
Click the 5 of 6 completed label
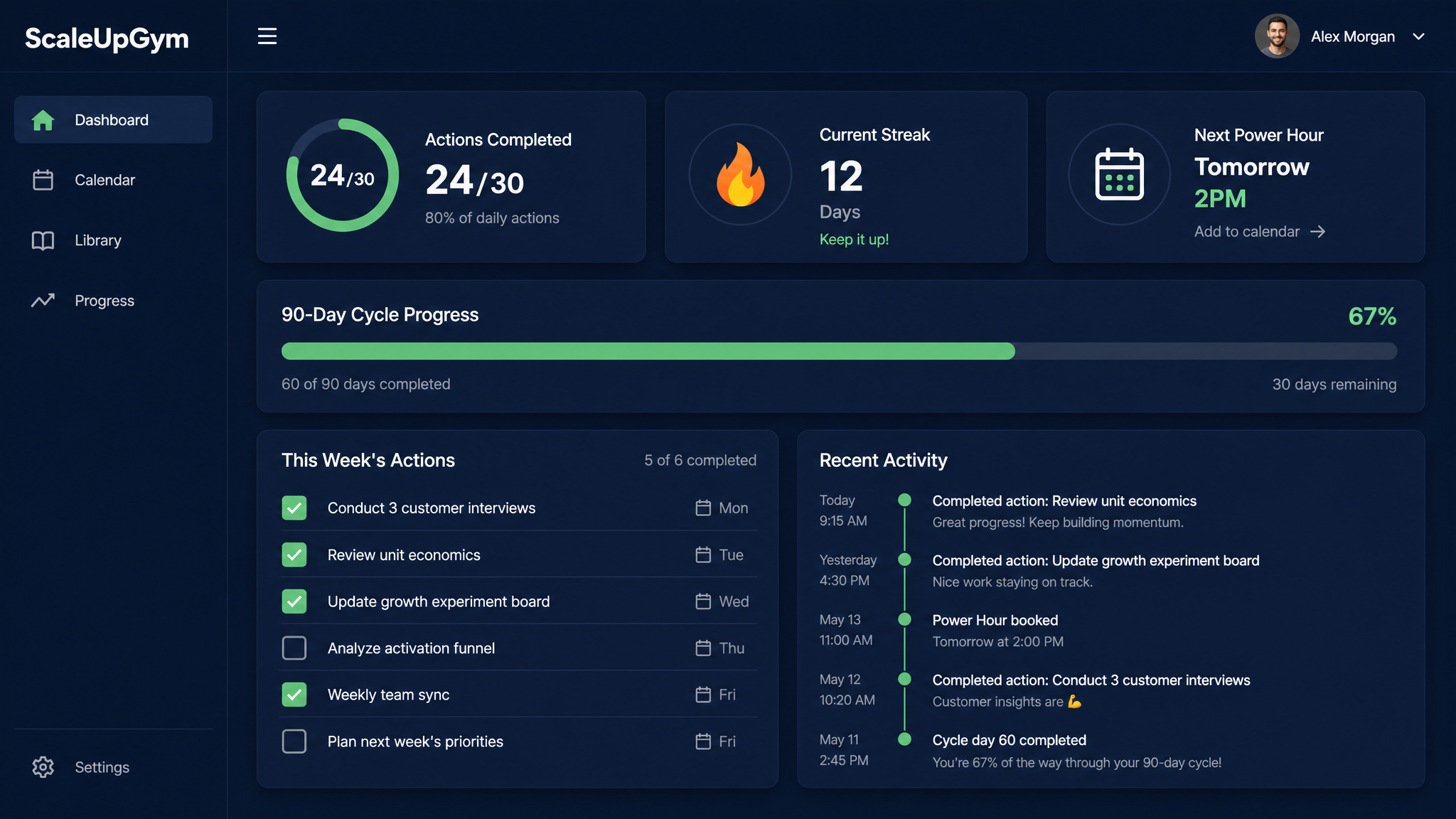[700, 460]
